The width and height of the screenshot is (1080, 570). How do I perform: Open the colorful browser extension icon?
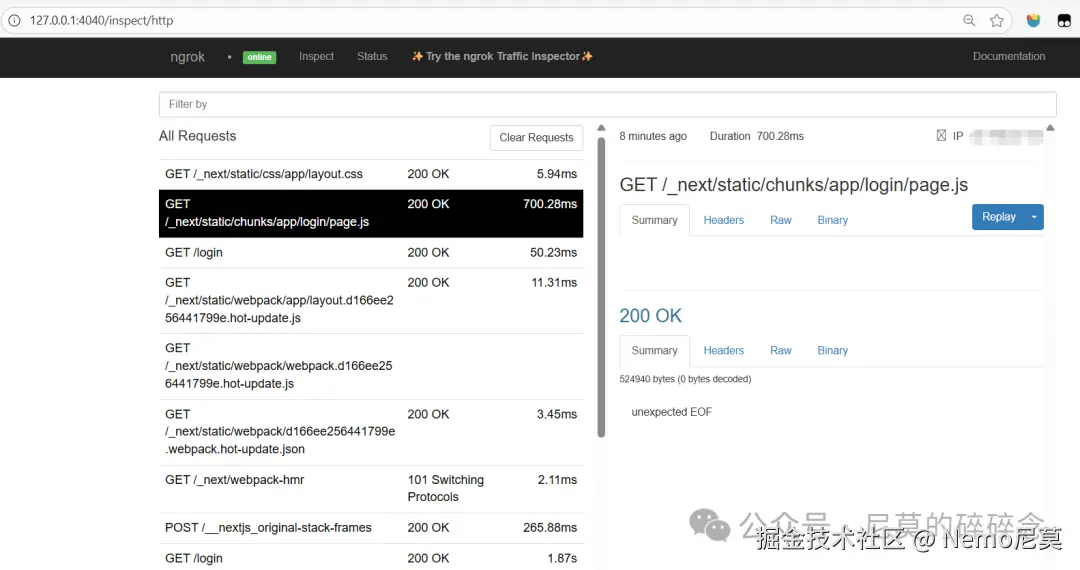(x=1033, y=20)
